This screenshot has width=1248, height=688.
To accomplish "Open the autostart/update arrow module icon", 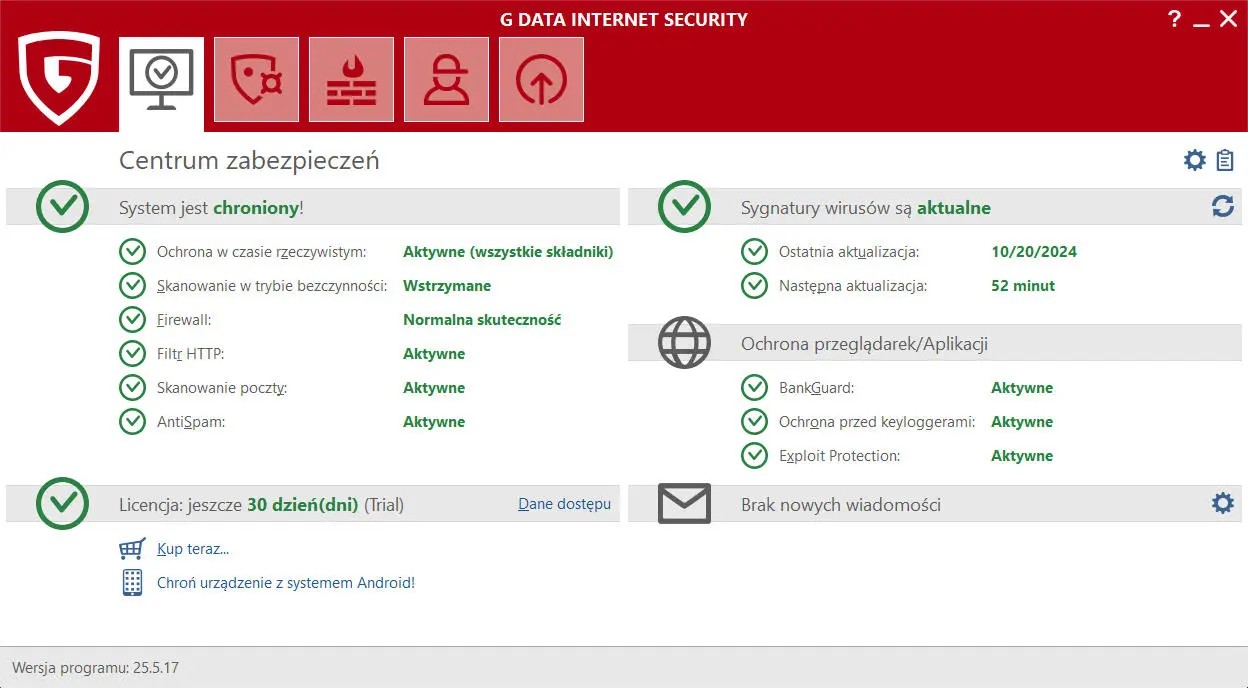I will click(541, 79).
